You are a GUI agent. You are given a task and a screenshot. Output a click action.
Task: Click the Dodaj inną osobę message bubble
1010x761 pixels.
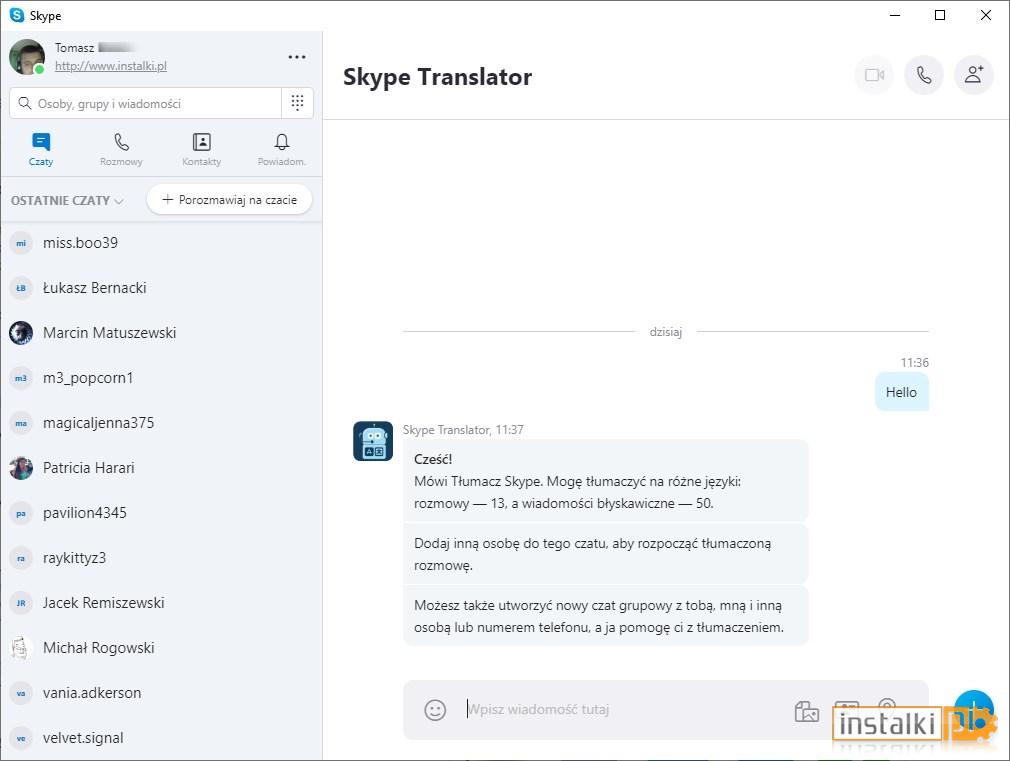click(605, 554)
